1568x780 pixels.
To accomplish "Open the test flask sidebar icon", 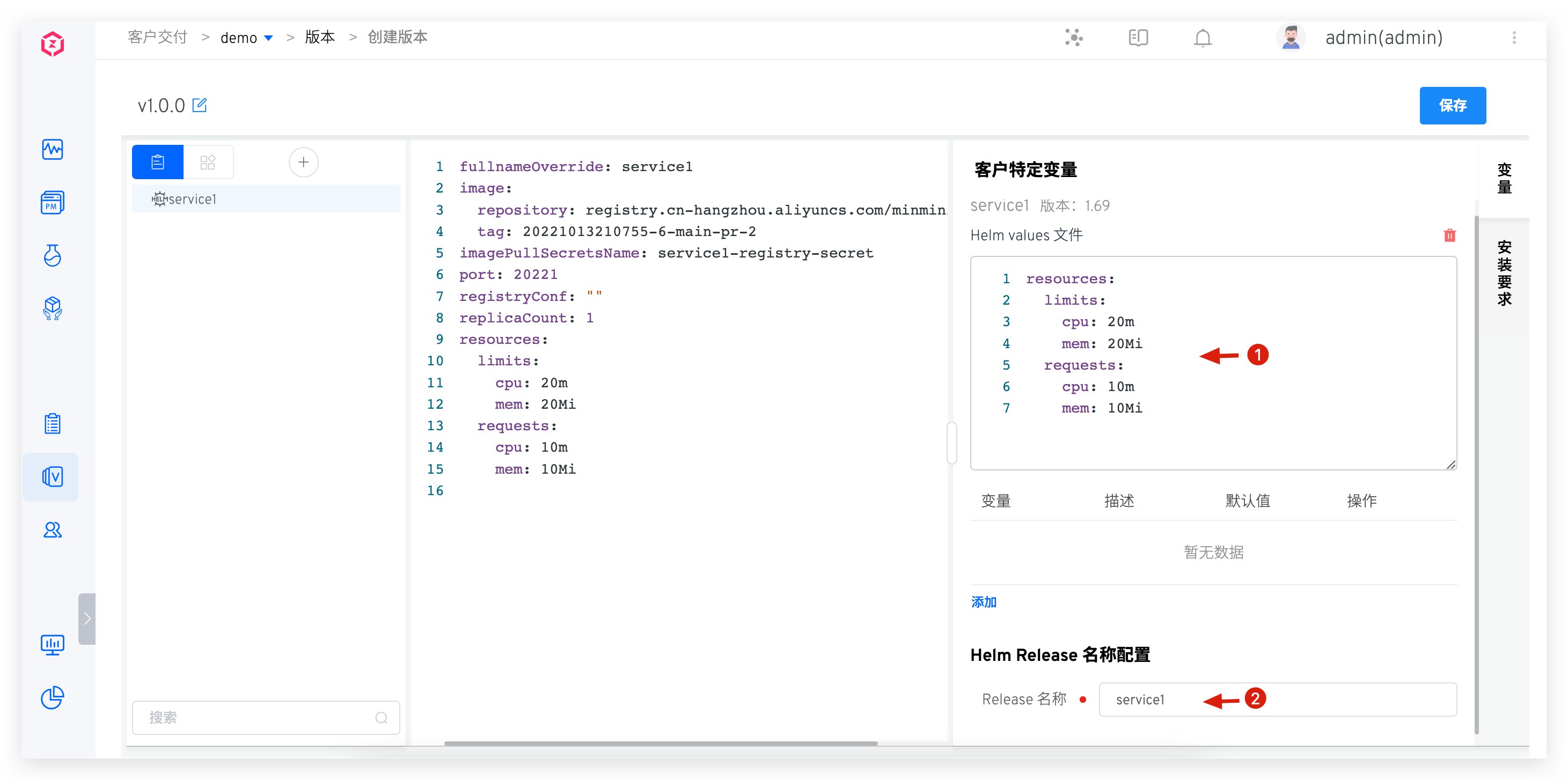I will pos(53,255).
